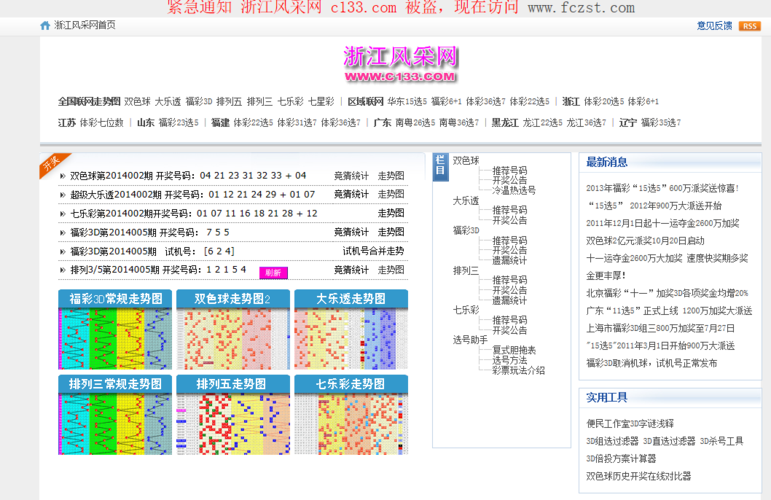771x500 pixels.
Task: Open 3D杀号工具 link
Action: (721, 441)
